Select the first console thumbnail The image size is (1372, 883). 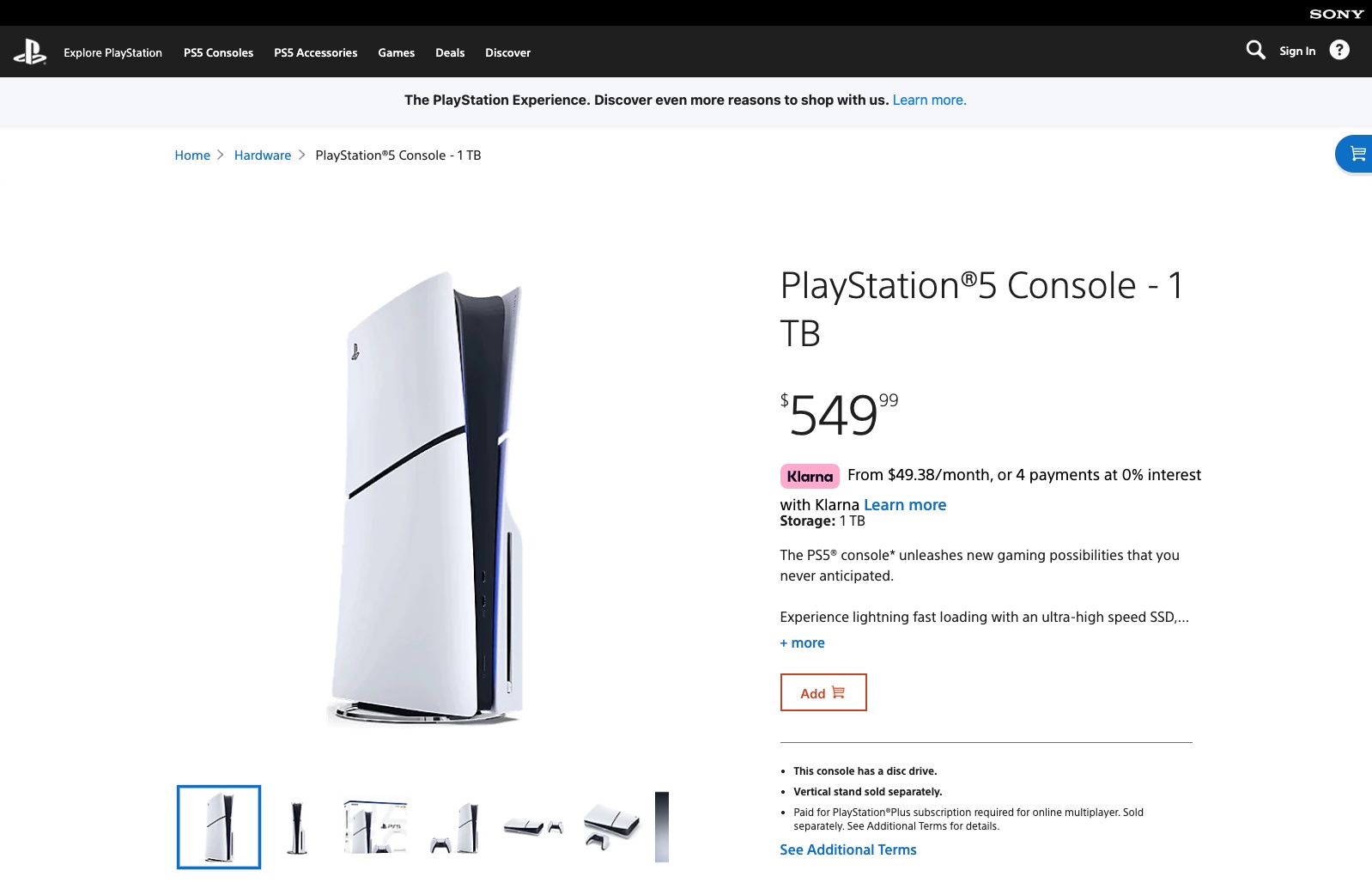click(219, 827)
